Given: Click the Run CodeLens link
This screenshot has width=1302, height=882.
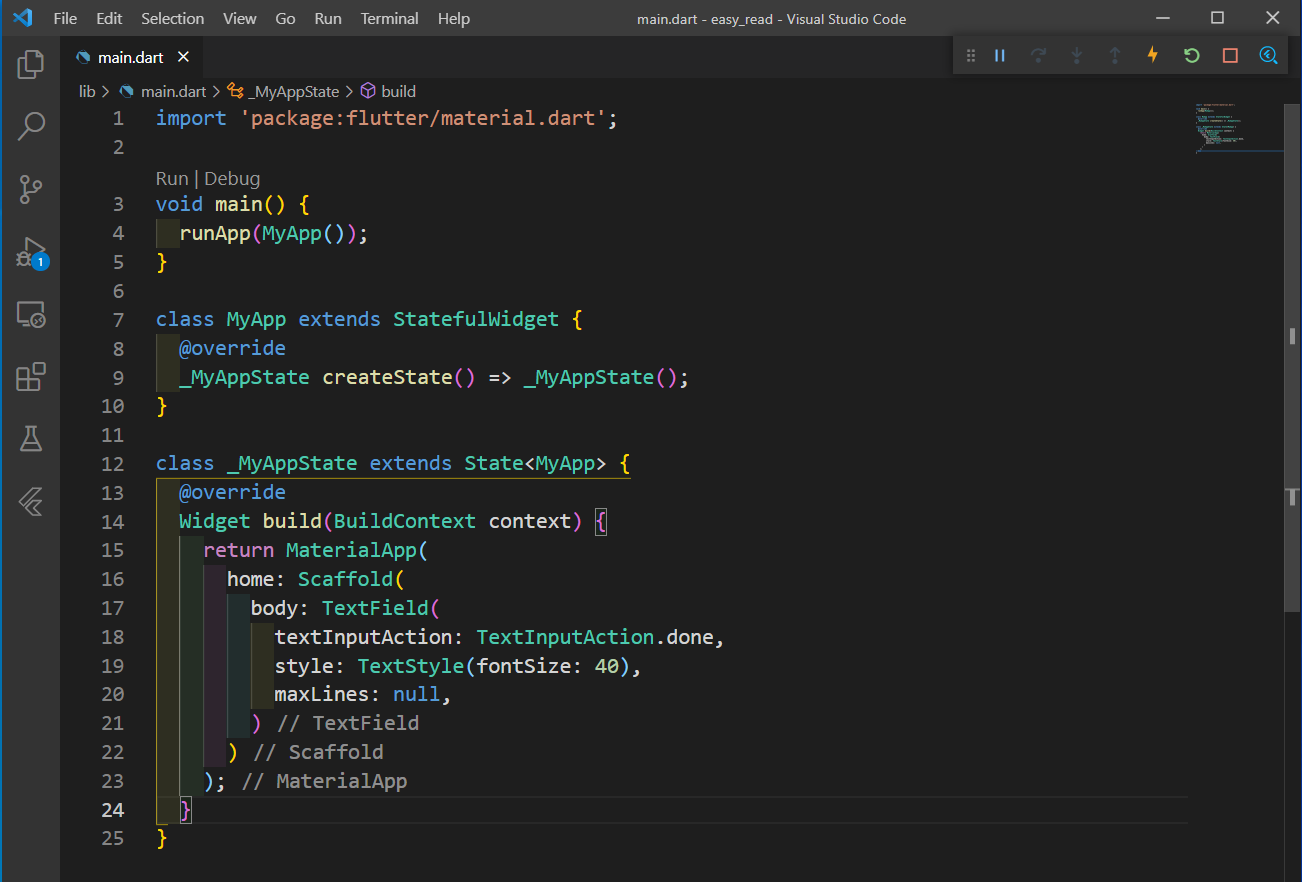Looking at the screenshot, I should [172, 178].
